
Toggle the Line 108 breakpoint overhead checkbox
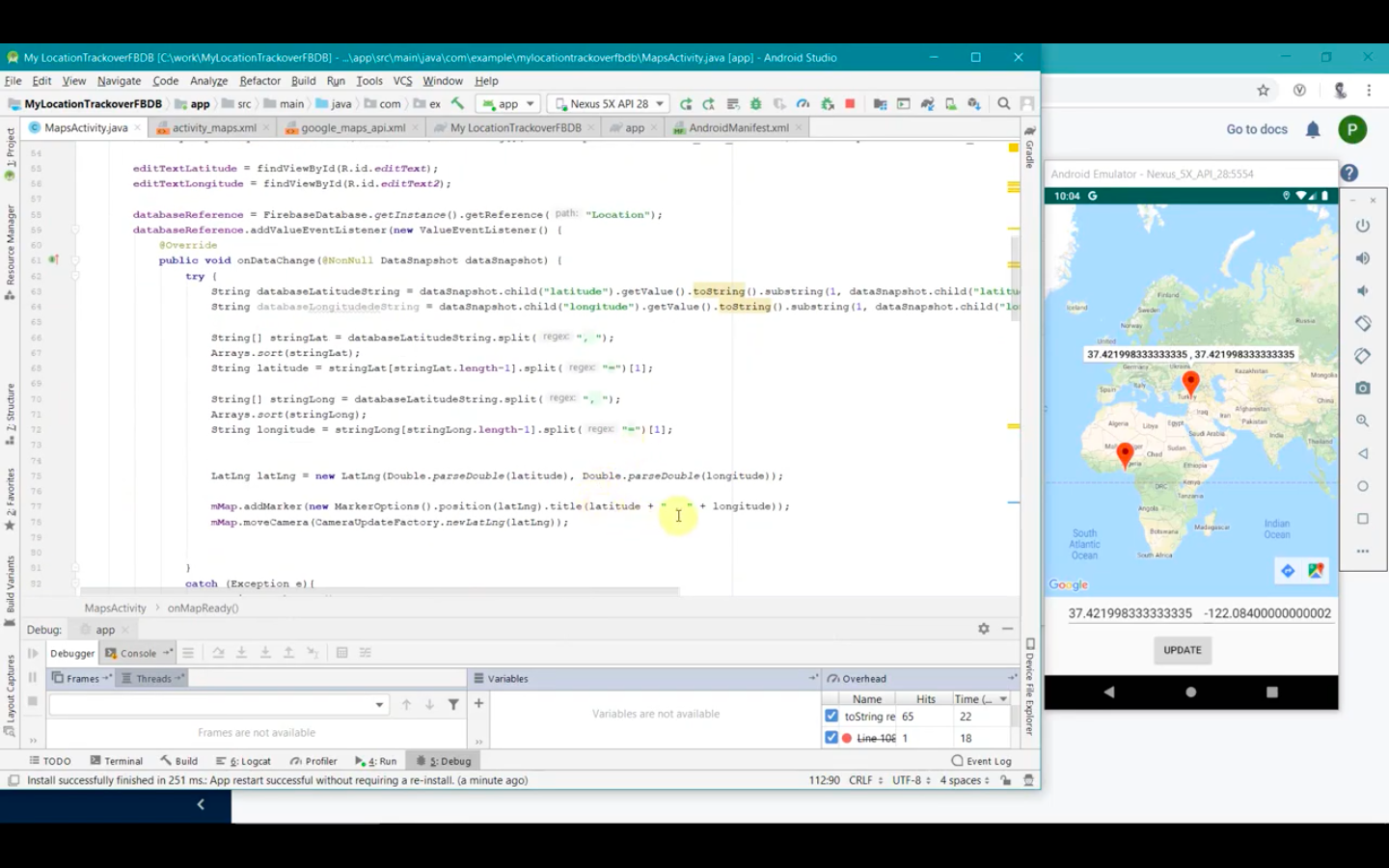(831, 738)
